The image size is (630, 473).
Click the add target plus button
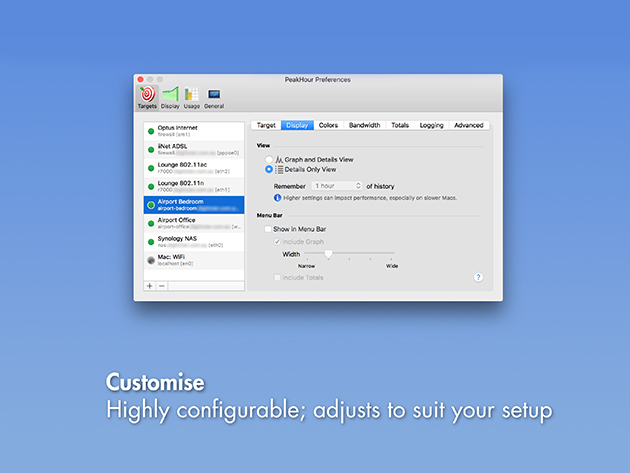pos(150,286)
